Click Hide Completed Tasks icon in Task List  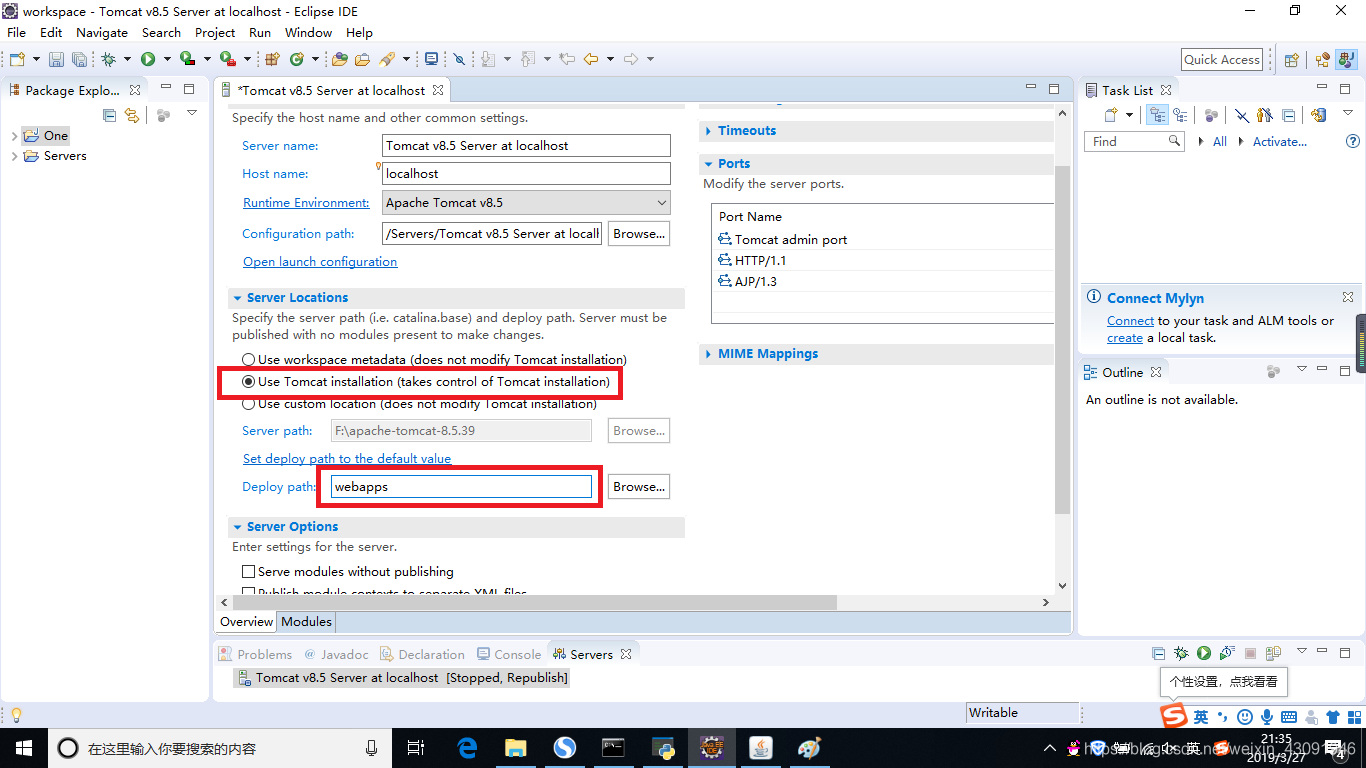click(1241, 115)
